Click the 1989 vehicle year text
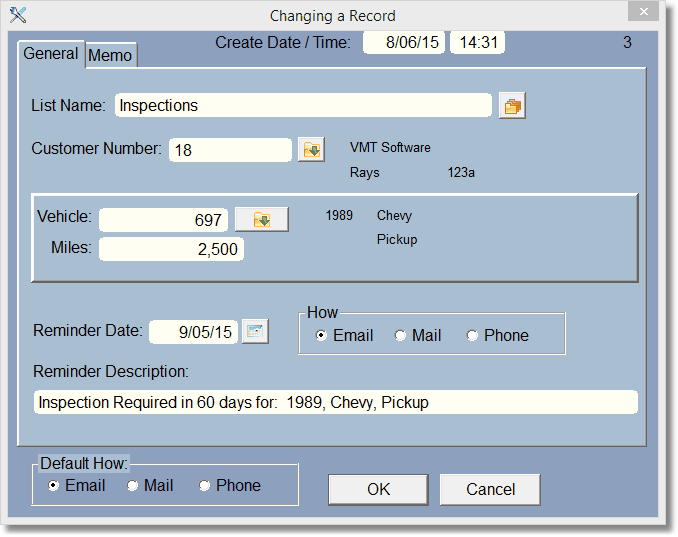This screenshot has width=678, height=537. coord(339,215)
